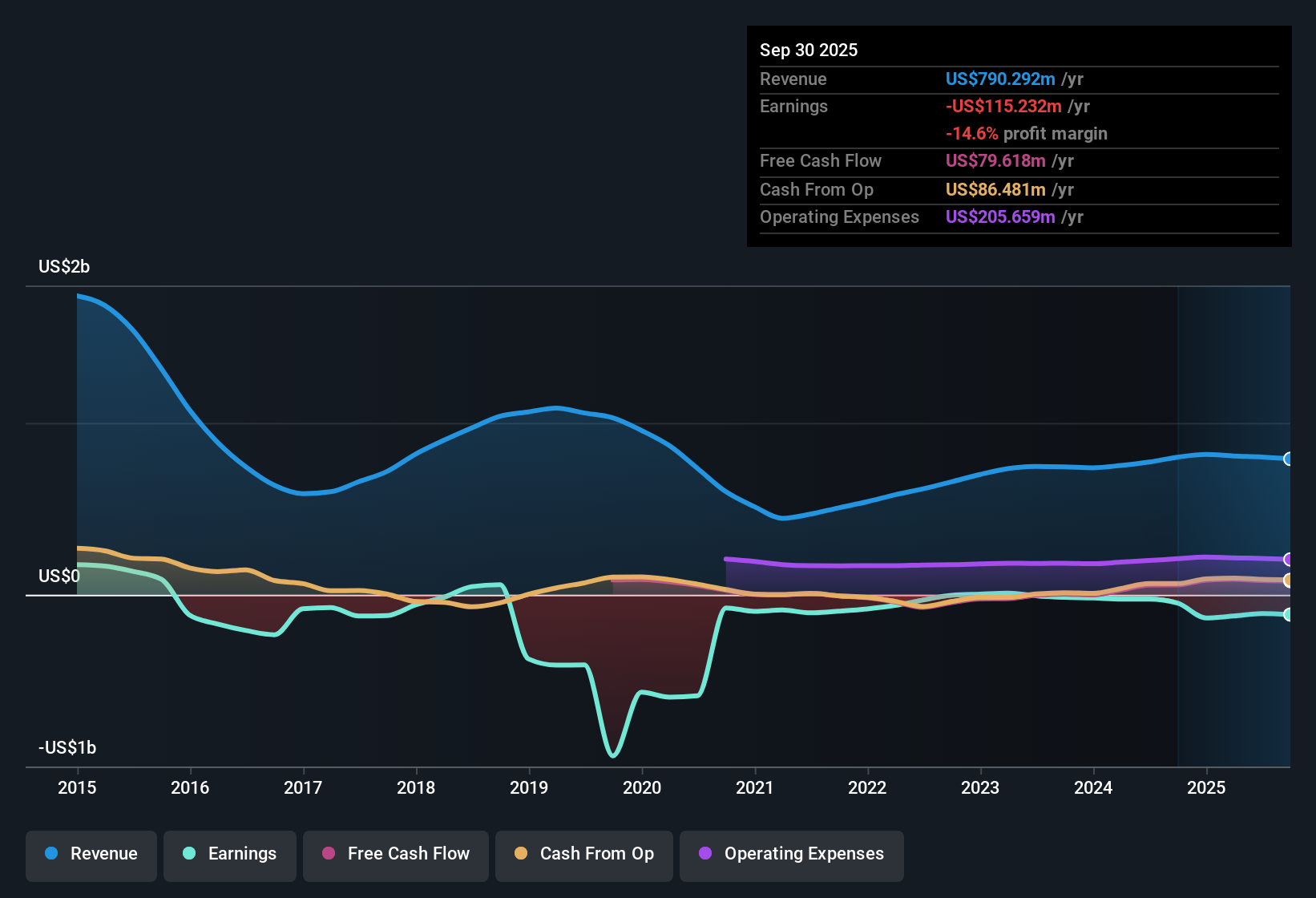Screen dimensions: 1316x898
Task: Click the 2019 position on the timeline axis
Action: tap(529, 788)
